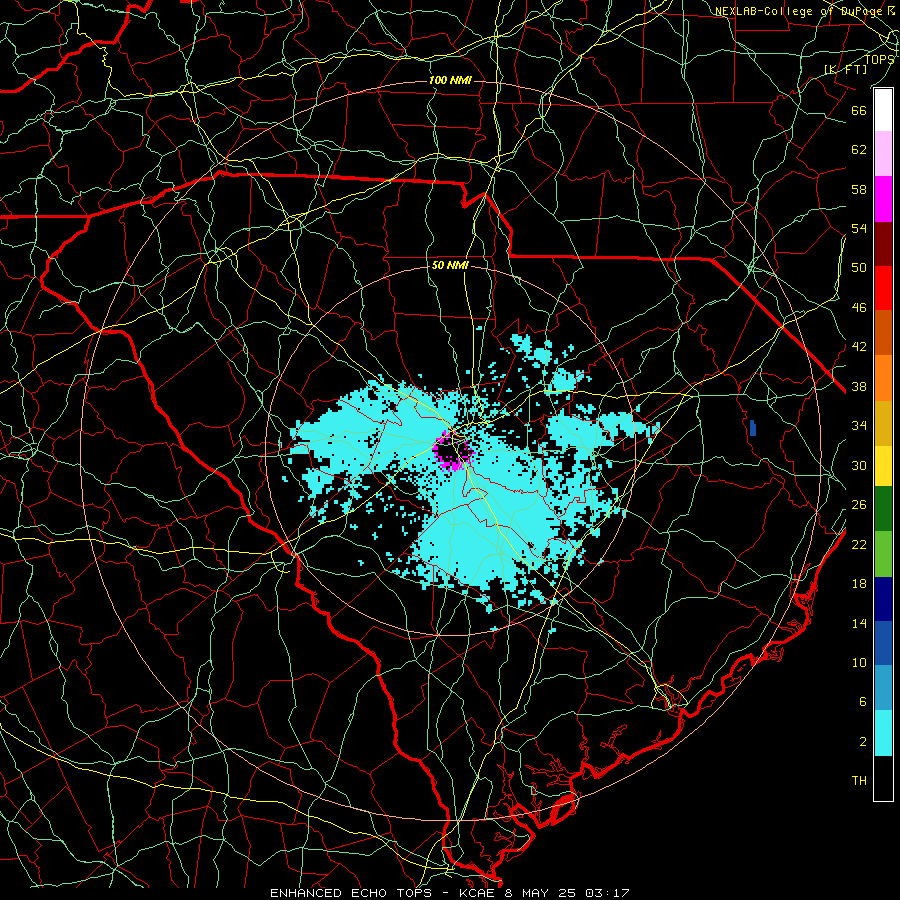Select the 30 legend value
Screen dimensions: 900x900
pos(859,465)
